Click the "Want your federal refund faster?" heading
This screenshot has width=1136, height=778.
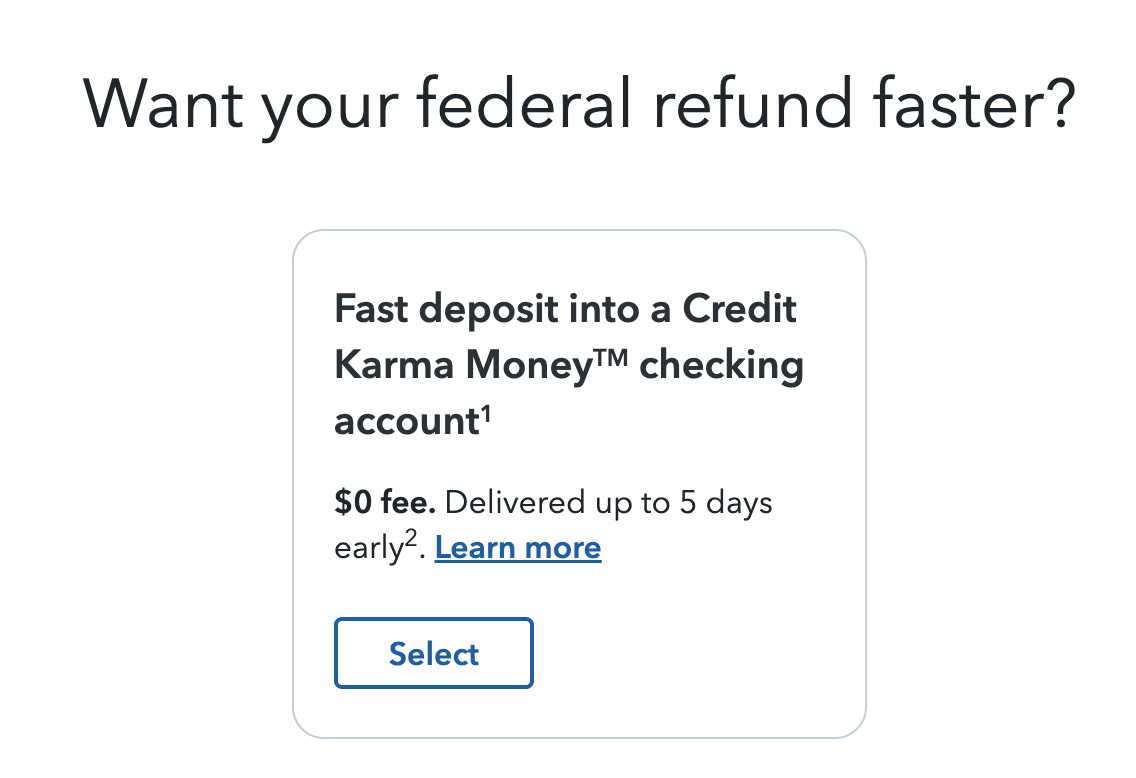(579, 102)
